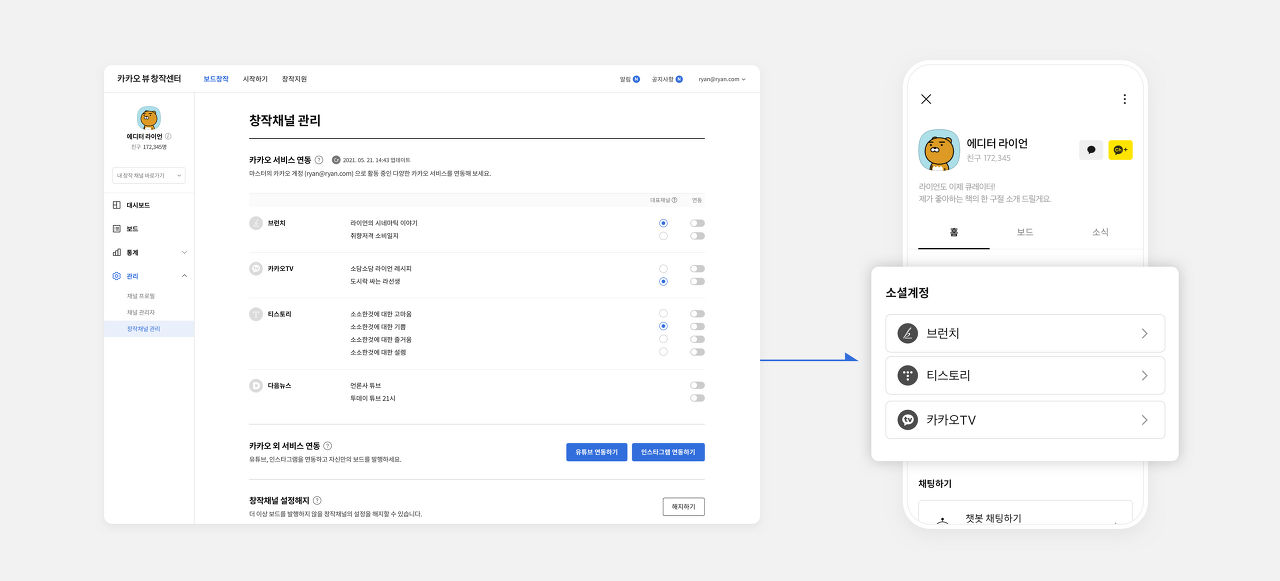
Task: Collapse the 관리 menu chevron
Action: (184, 276)
